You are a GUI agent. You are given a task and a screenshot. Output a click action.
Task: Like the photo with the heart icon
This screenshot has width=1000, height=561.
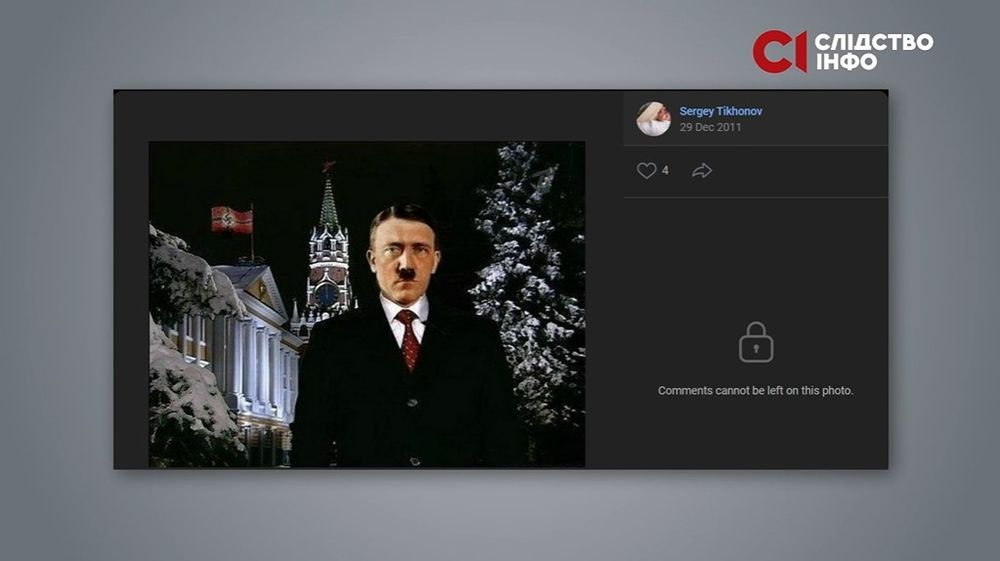(x=646, y=171)
